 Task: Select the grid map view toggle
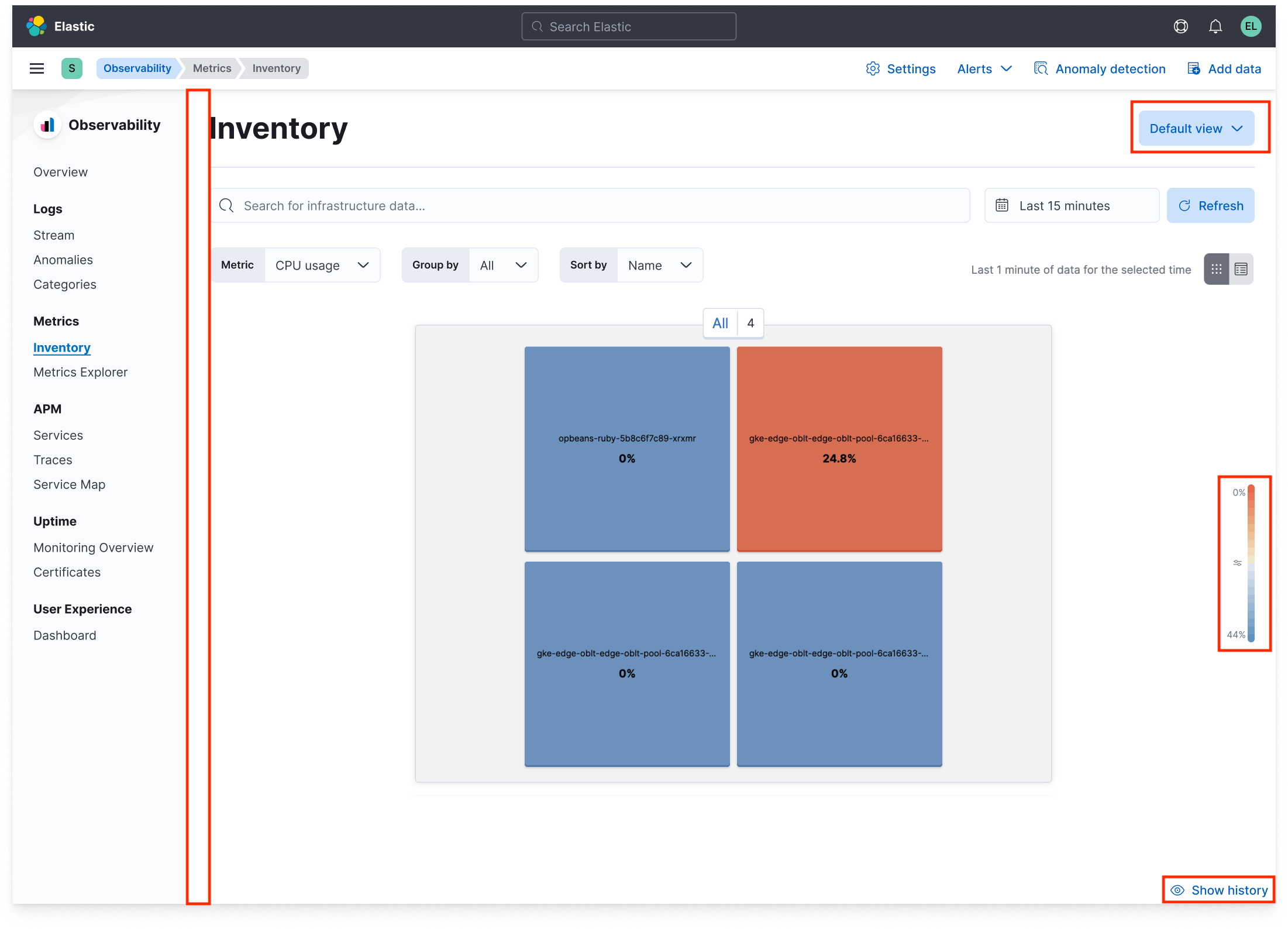1217,269
